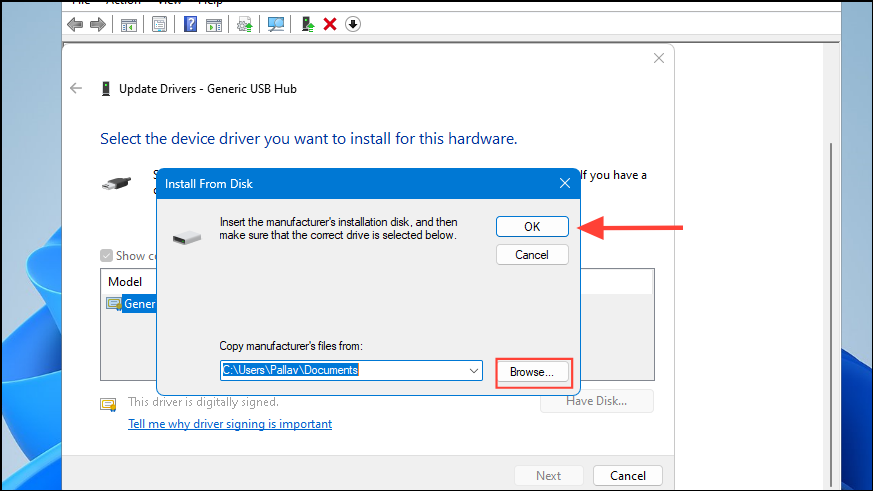873x491 pixels.
Task: Click the blue Help question mark icon
Action: (190, 24)
